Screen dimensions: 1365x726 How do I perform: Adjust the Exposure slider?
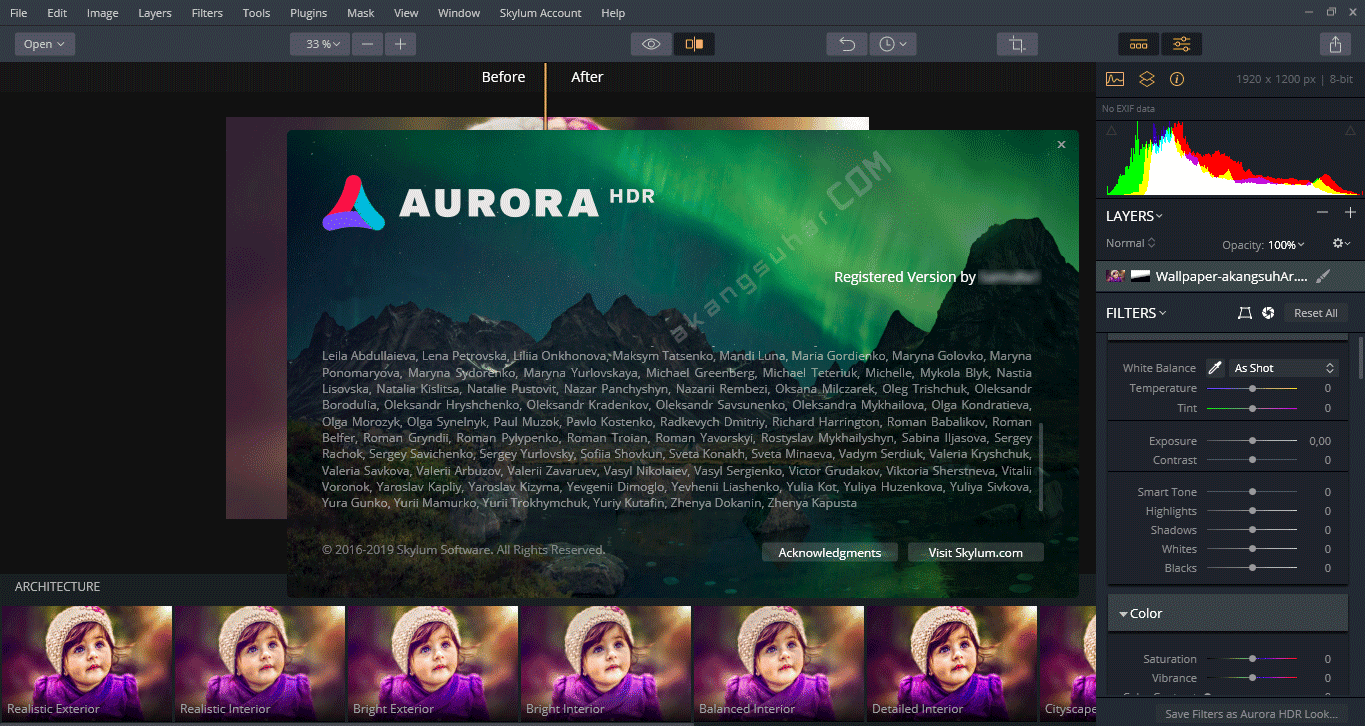pos(1252,441)
